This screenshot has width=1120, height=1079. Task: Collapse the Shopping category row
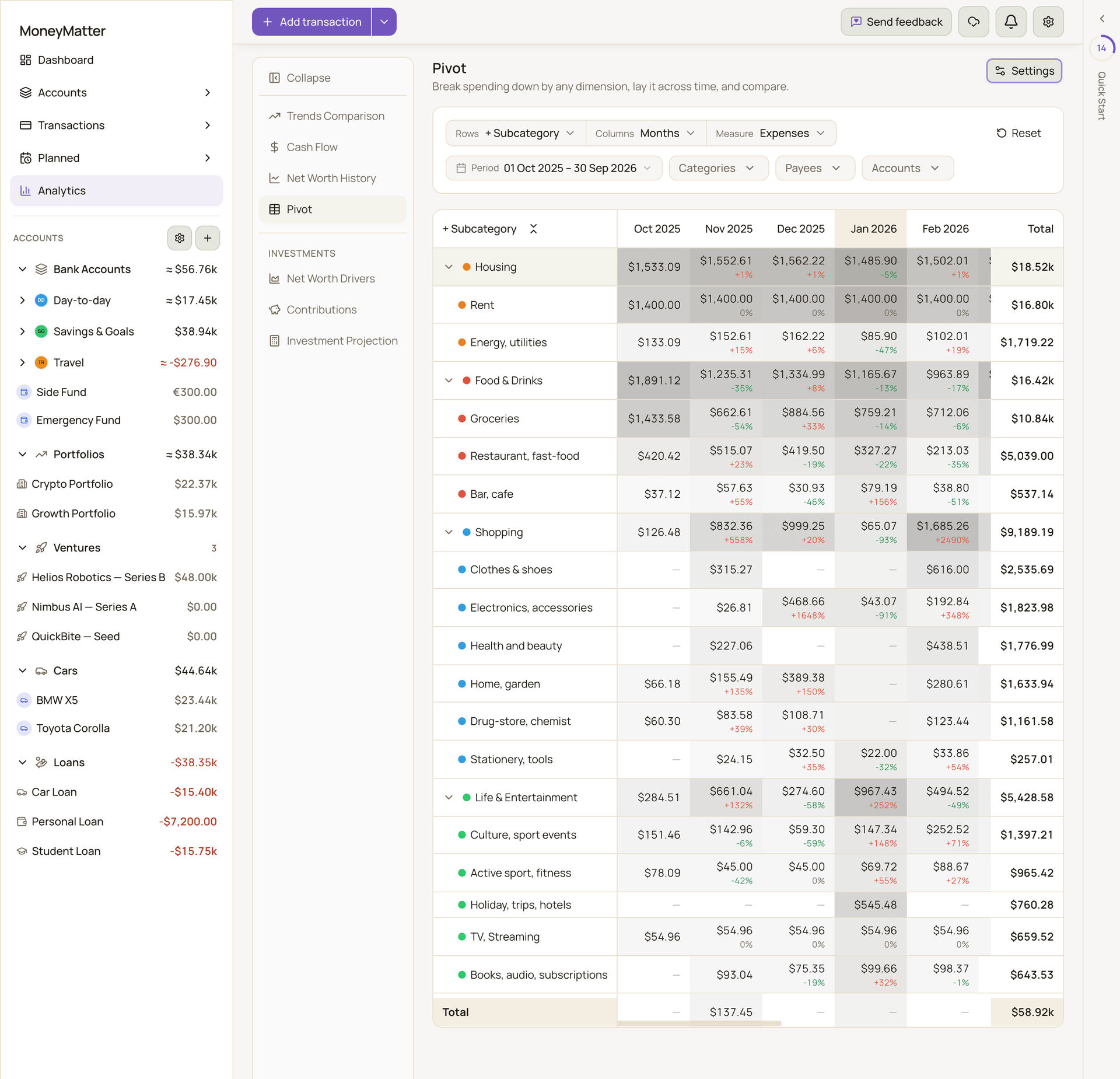(449, 532)
